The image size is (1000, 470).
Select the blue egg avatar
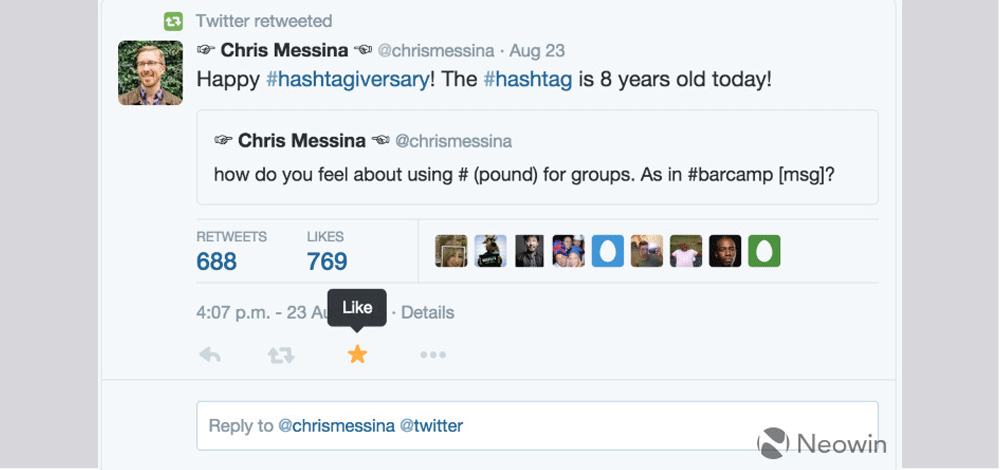click(607, 251)
